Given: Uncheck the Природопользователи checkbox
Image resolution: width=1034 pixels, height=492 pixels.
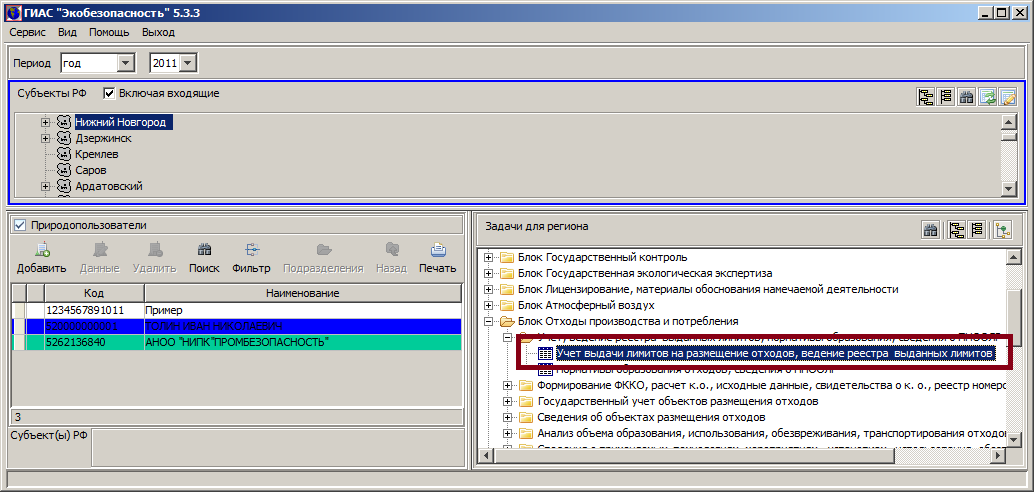Looking at the screenshot, I should click(20, 226).
